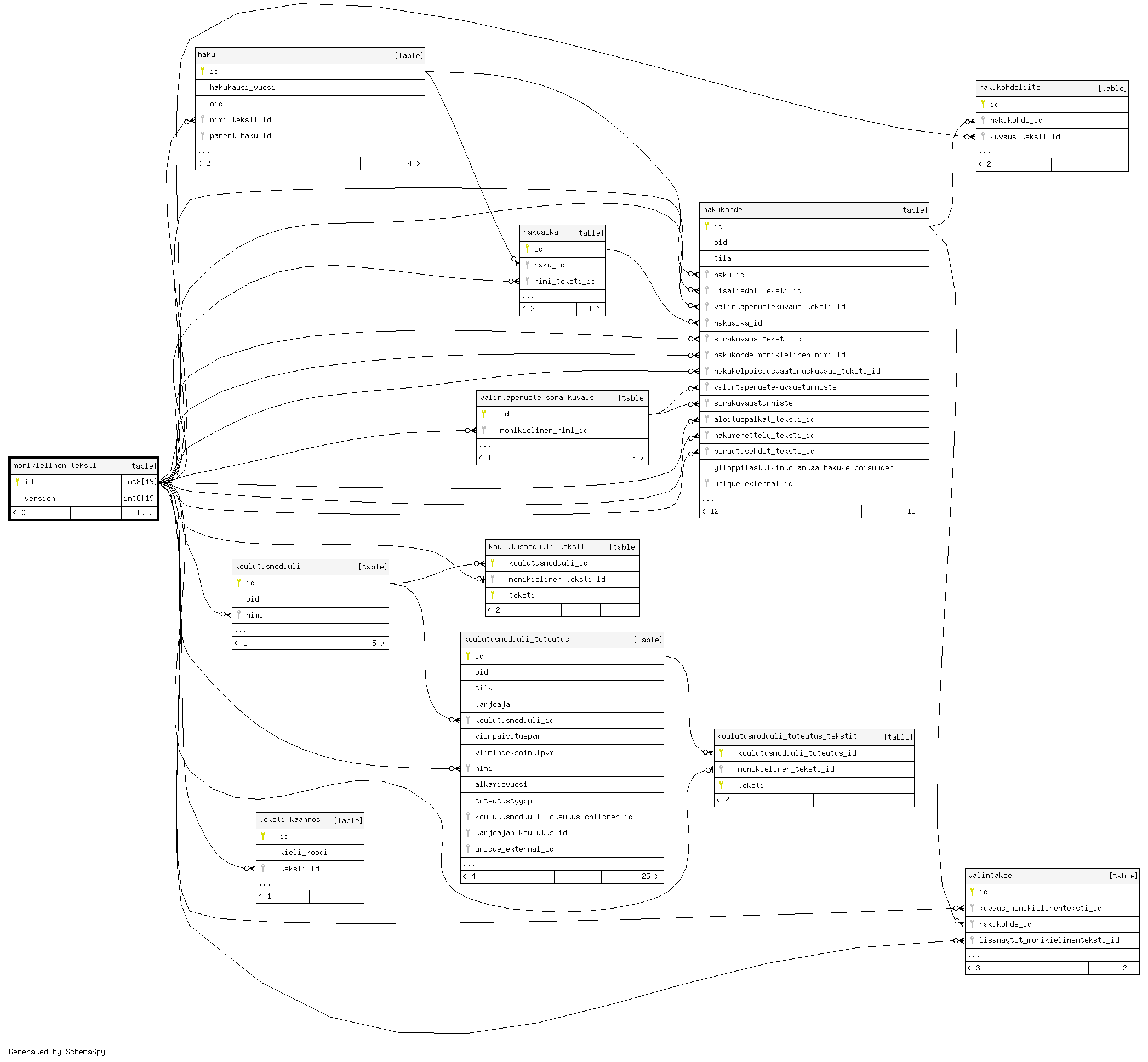This screenshot has height=1062, width=1148.
Task: Click the primary key icon in hakuaika
Action: (527, 249)
